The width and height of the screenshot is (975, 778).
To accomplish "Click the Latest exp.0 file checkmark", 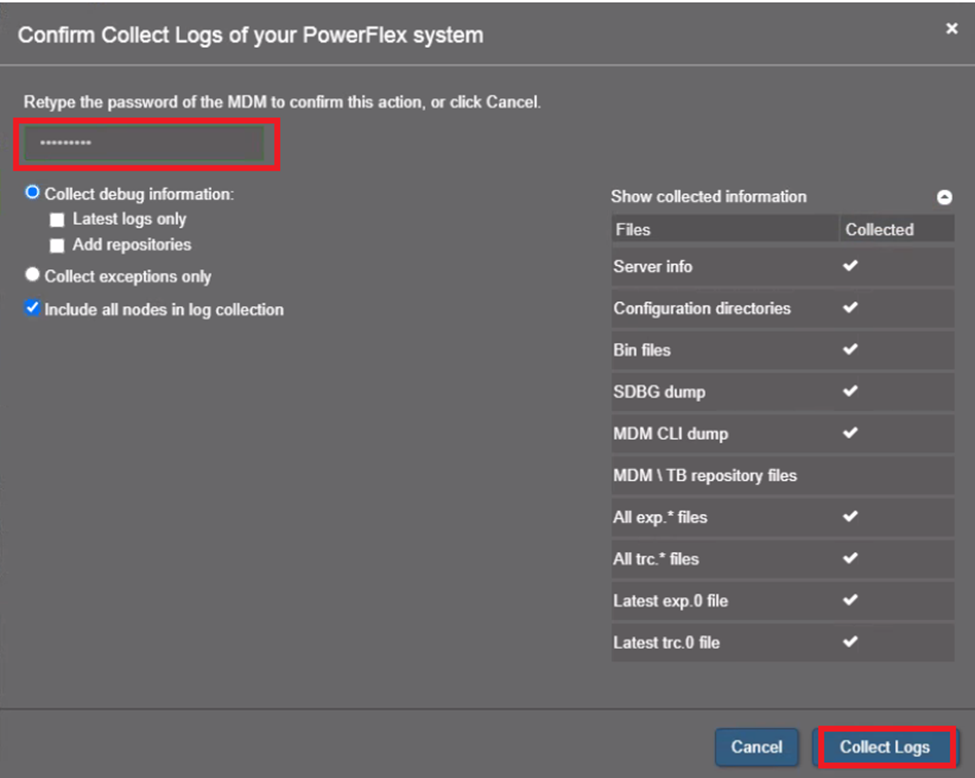I will pos(847,601).
